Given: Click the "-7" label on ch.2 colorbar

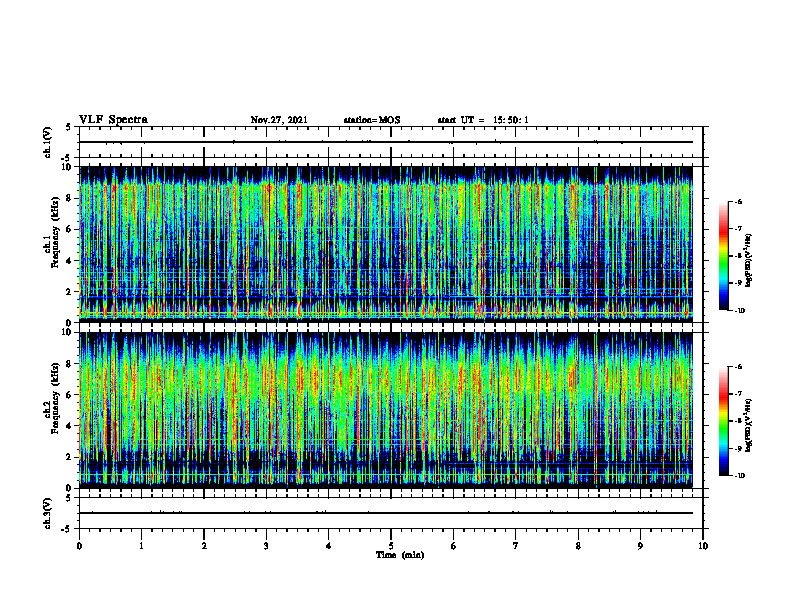Looking at the screenshot, I should click(x=738, y=394).
